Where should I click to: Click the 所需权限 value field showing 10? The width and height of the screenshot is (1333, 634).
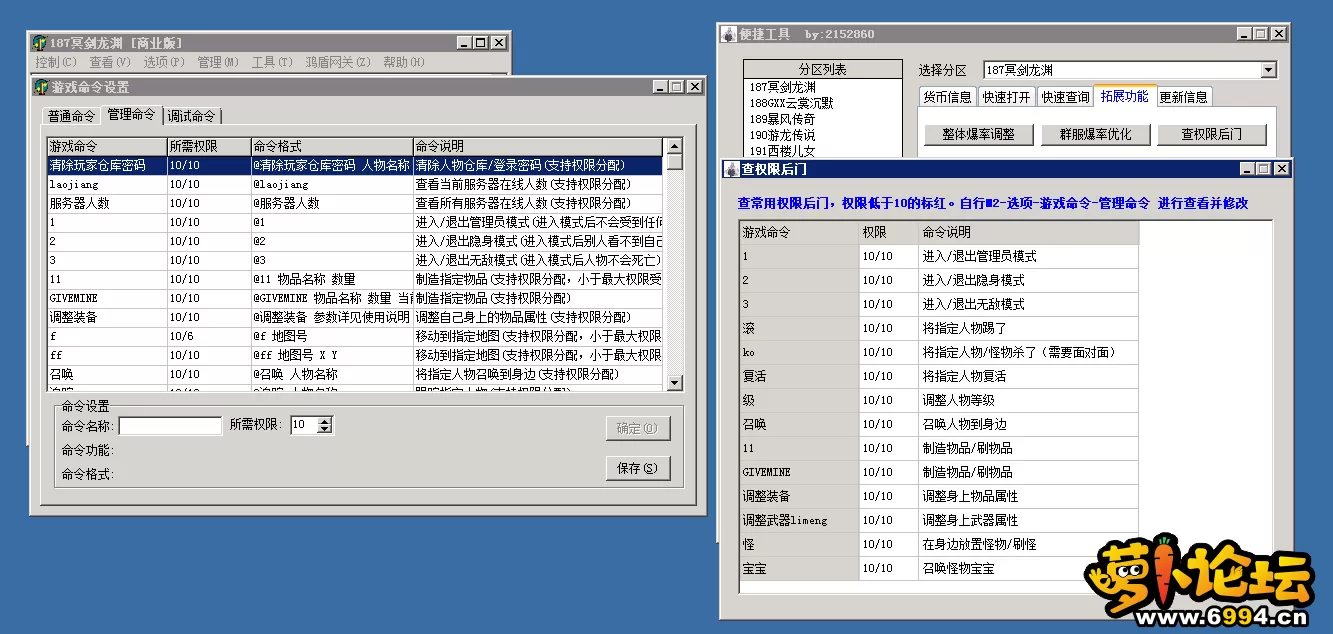(304, 425)
